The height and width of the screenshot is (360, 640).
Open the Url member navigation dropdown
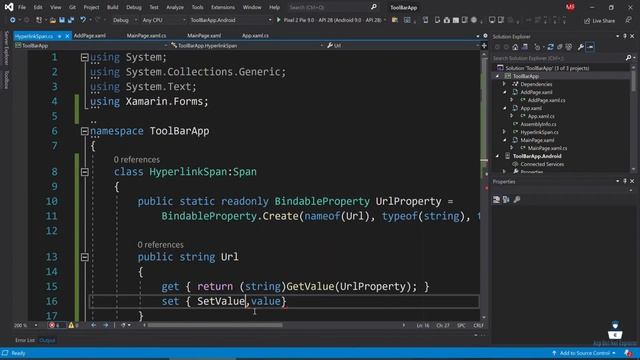tap(403, 46)
